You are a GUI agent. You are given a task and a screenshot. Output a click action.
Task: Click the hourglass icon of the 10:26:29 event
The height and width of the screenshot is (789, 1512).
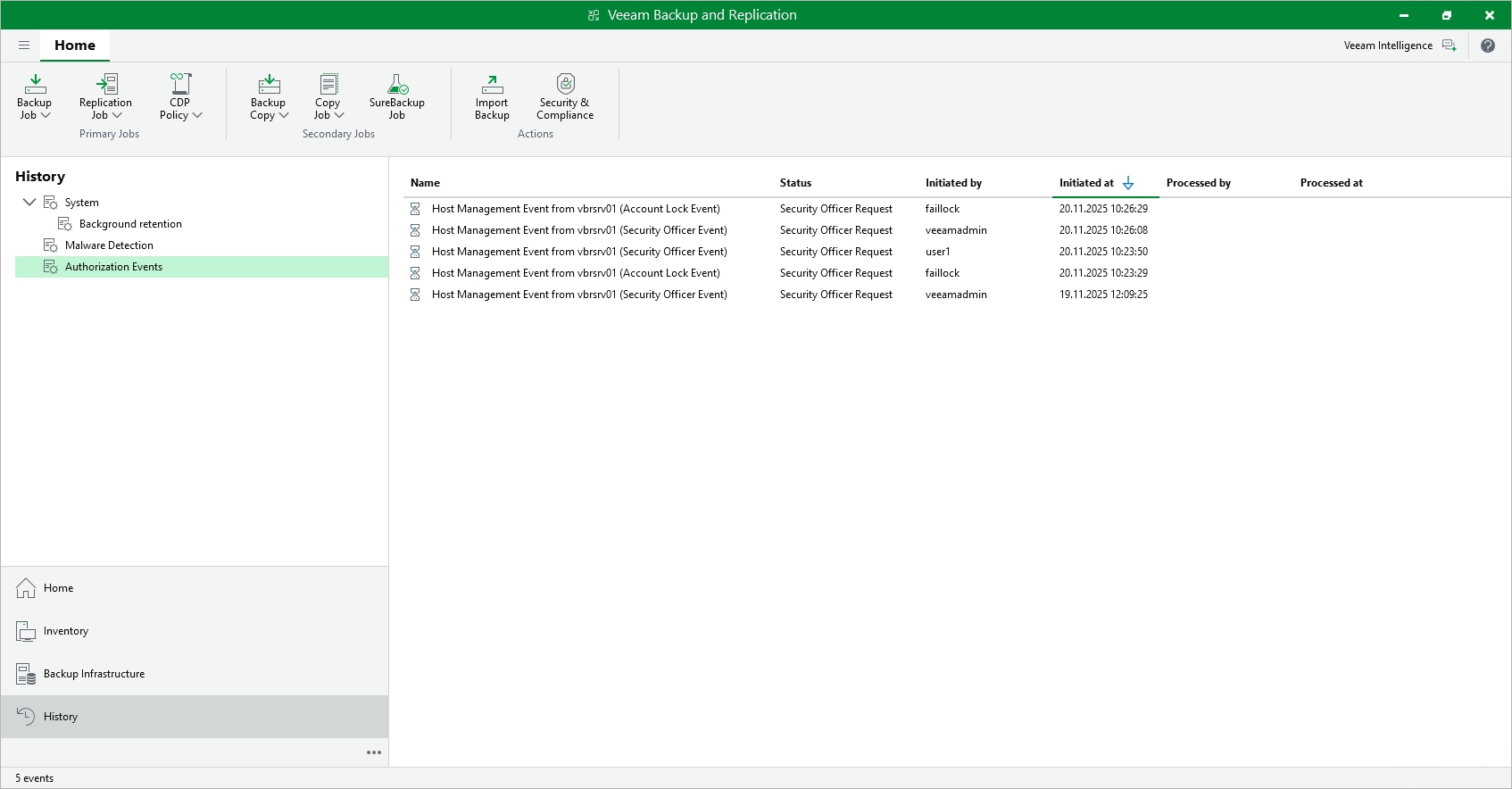point(415,209)
